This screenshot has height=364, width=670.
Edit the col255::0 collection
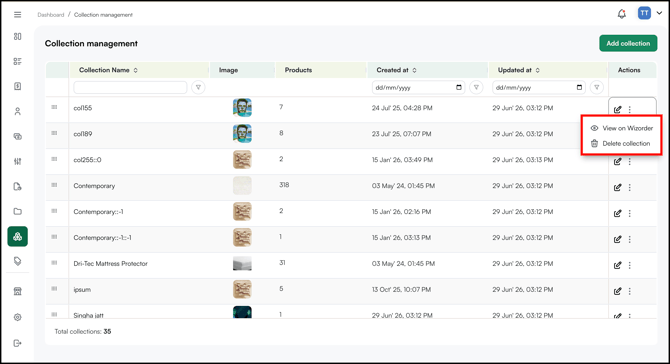(x=617, y=161)
